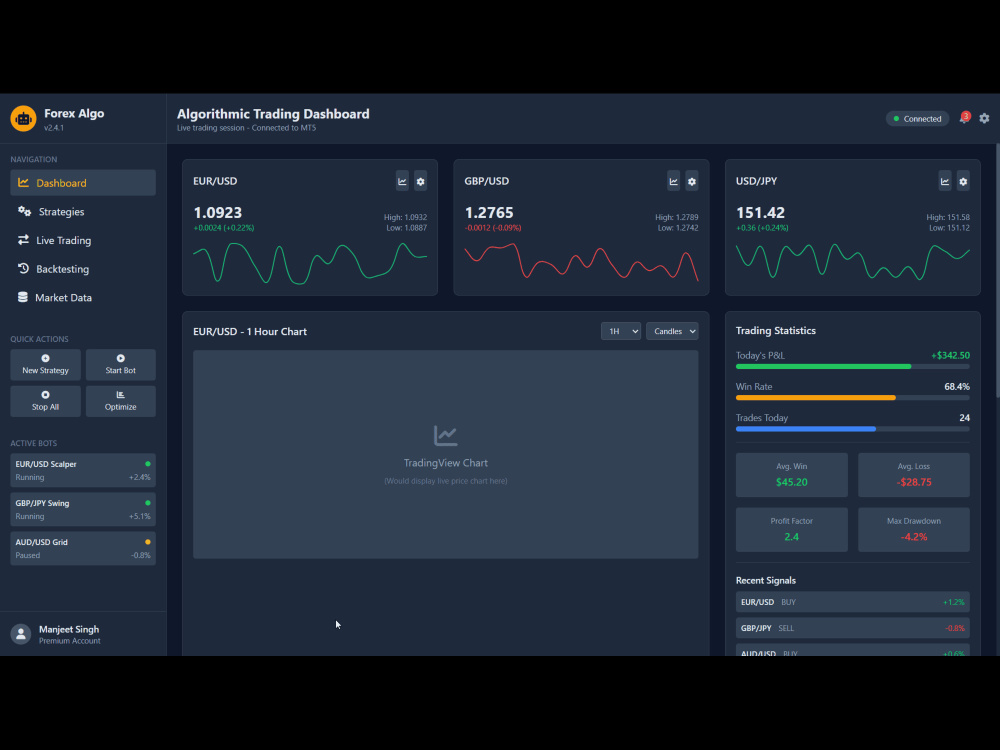Image resolution: width=1000 pixels, height=750 pixels.
Task: Click the Forex Algo robot logo
Action: [23, 119]
